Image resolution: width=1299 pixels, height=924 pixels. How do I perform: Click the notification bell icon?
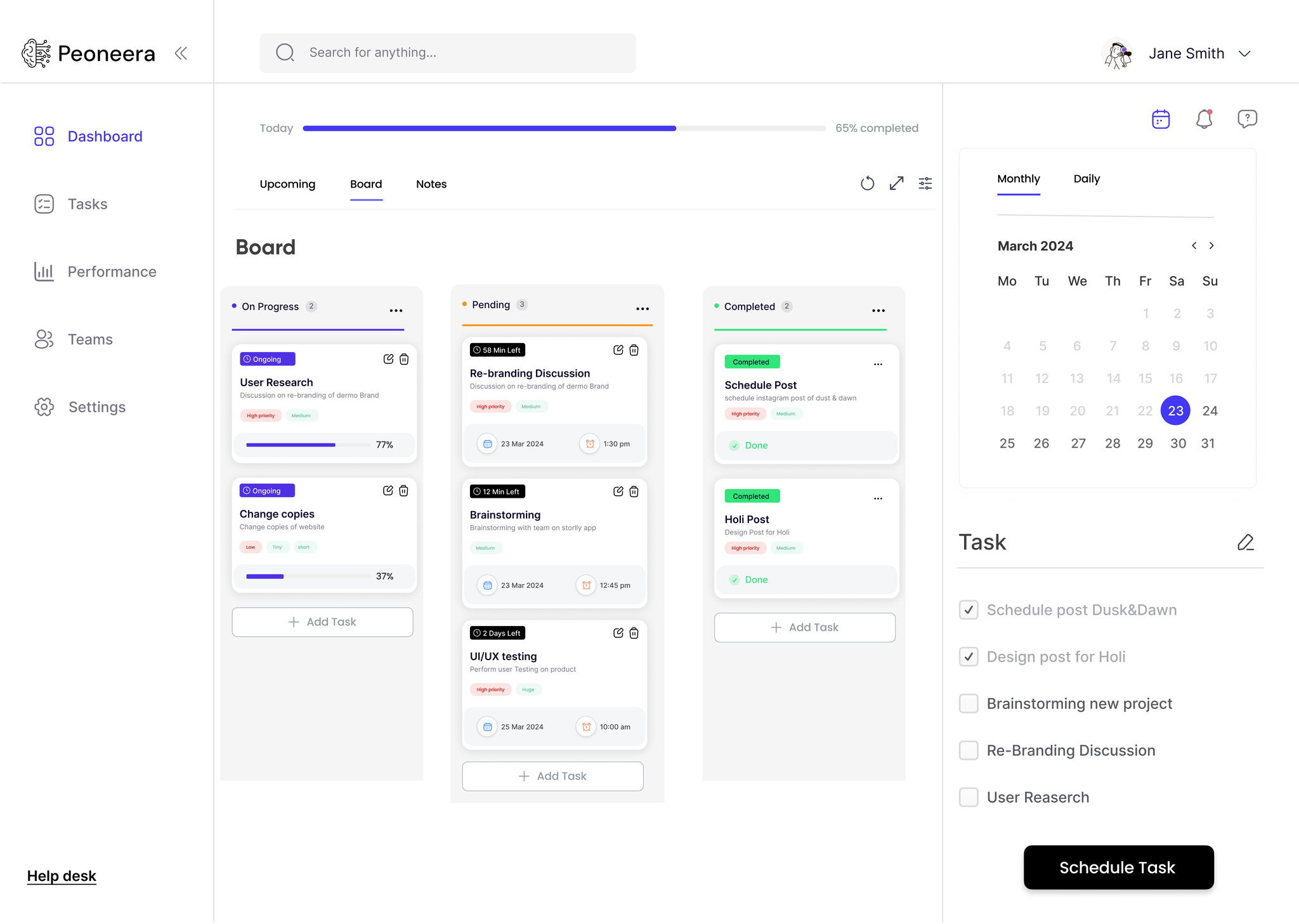[1204, 119]
